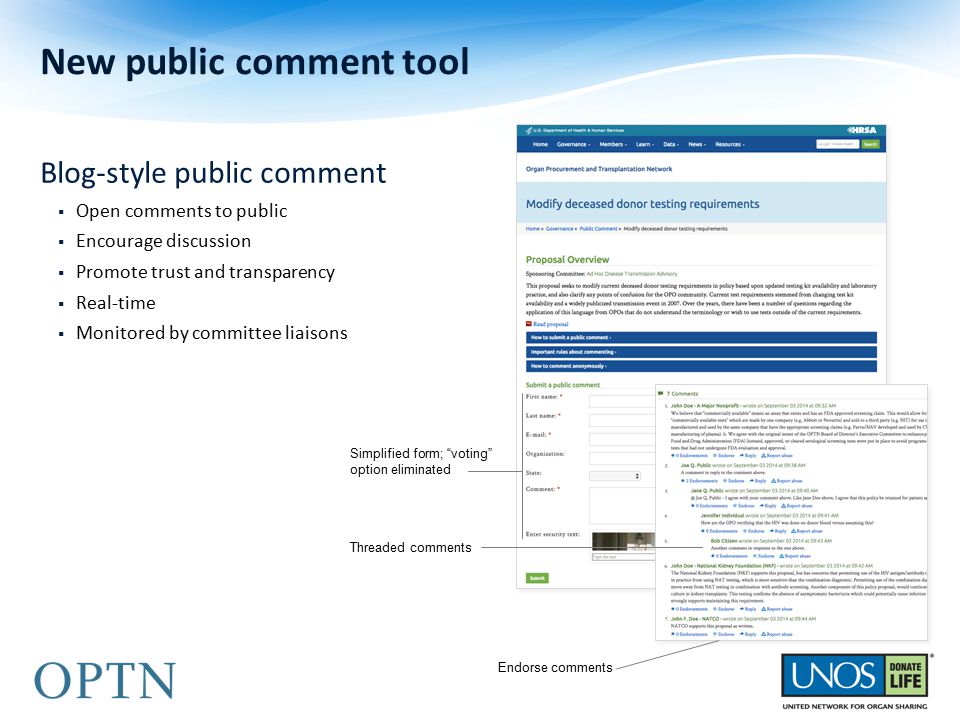Endorse Jennifer Individual's comment
Viewport: 960px width, 720px height.
coord(754,531)
